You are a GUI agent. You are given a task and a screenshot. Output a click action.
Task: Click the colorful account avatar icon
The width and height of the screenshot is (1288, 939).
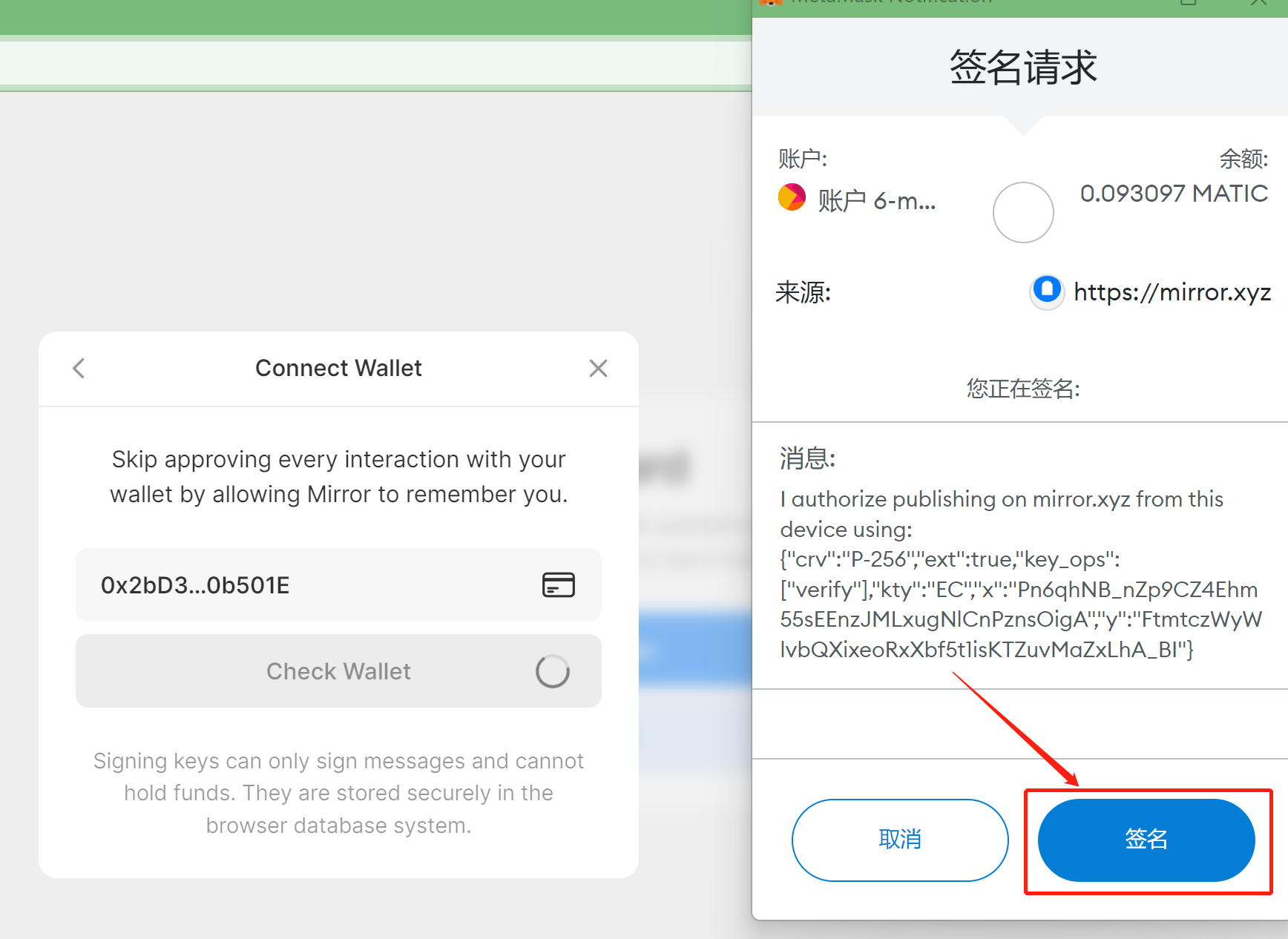coord(792,197)
